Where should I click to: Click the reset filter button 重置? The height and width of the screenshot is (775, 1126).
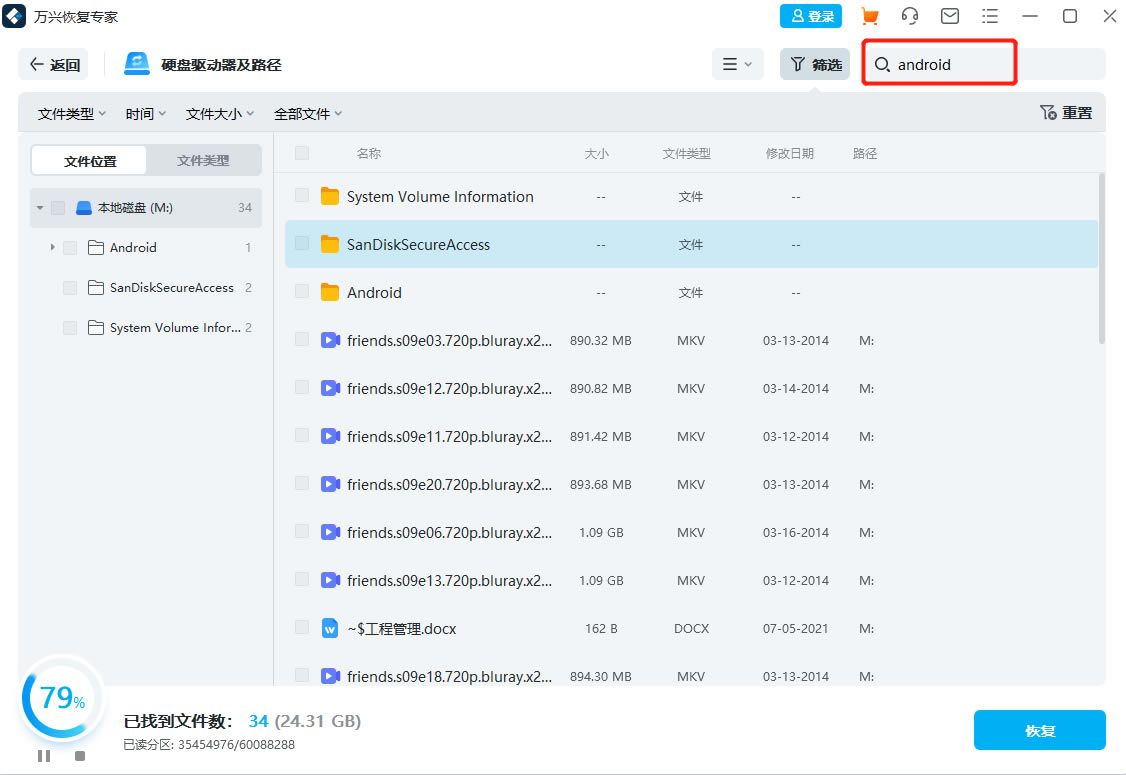1066,113
